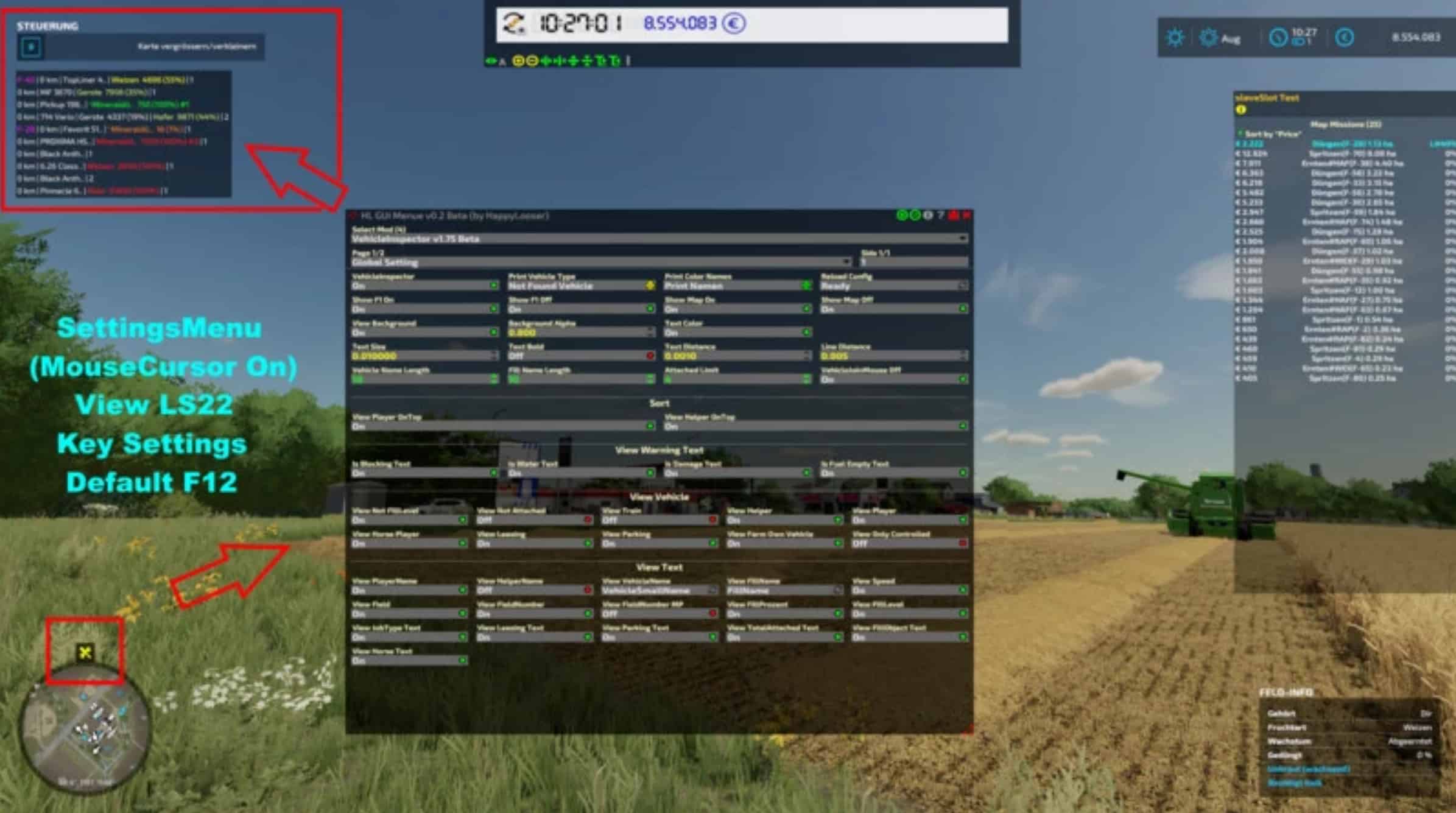Click the Euro money icon in HUD
This screenshot has width=1456, height=813.
click(x=1345, y=38)
